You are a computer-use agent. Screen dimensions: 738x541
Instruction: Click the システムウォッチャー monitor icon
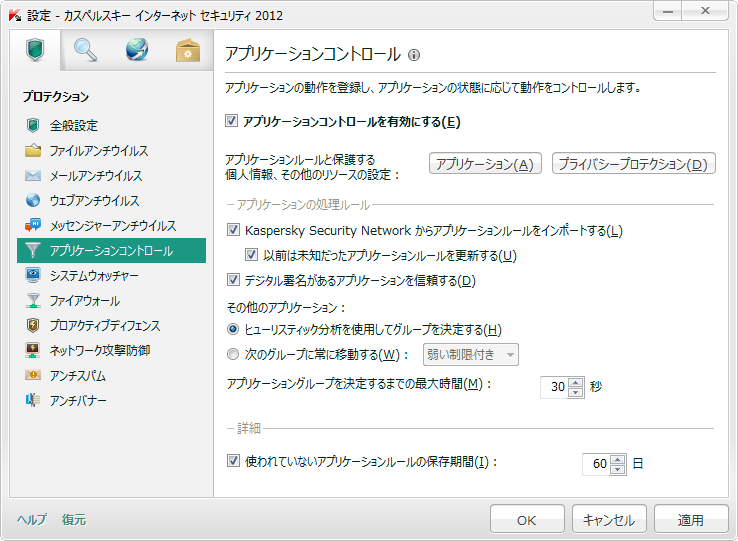32,275
